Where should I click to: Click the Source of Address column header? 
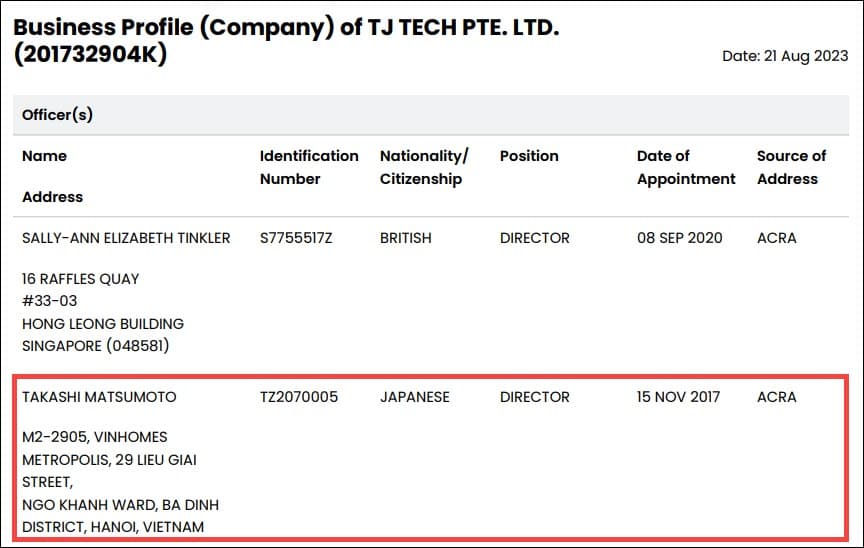(791, 167)
